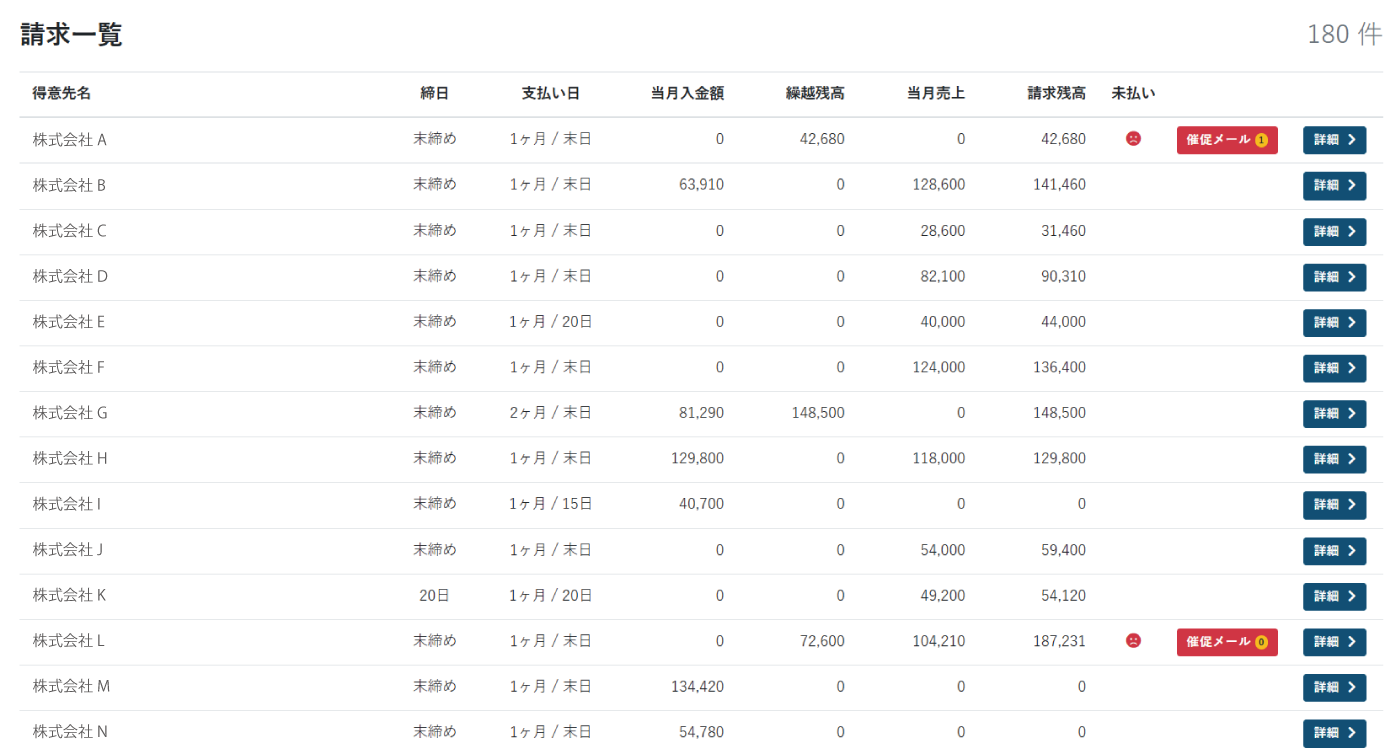Image resolution: width=1400 pixels, height=754 pixels.
Task: Click the 128,600 monthly sales for 株式会社 B
Action: [x=939, y=185]
